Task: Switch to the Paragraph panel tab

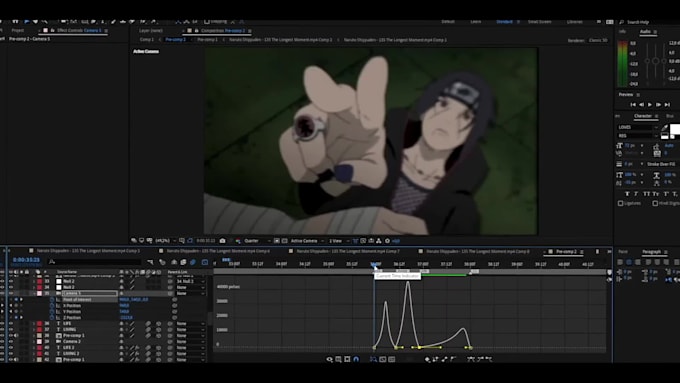Action: (651, 252)
